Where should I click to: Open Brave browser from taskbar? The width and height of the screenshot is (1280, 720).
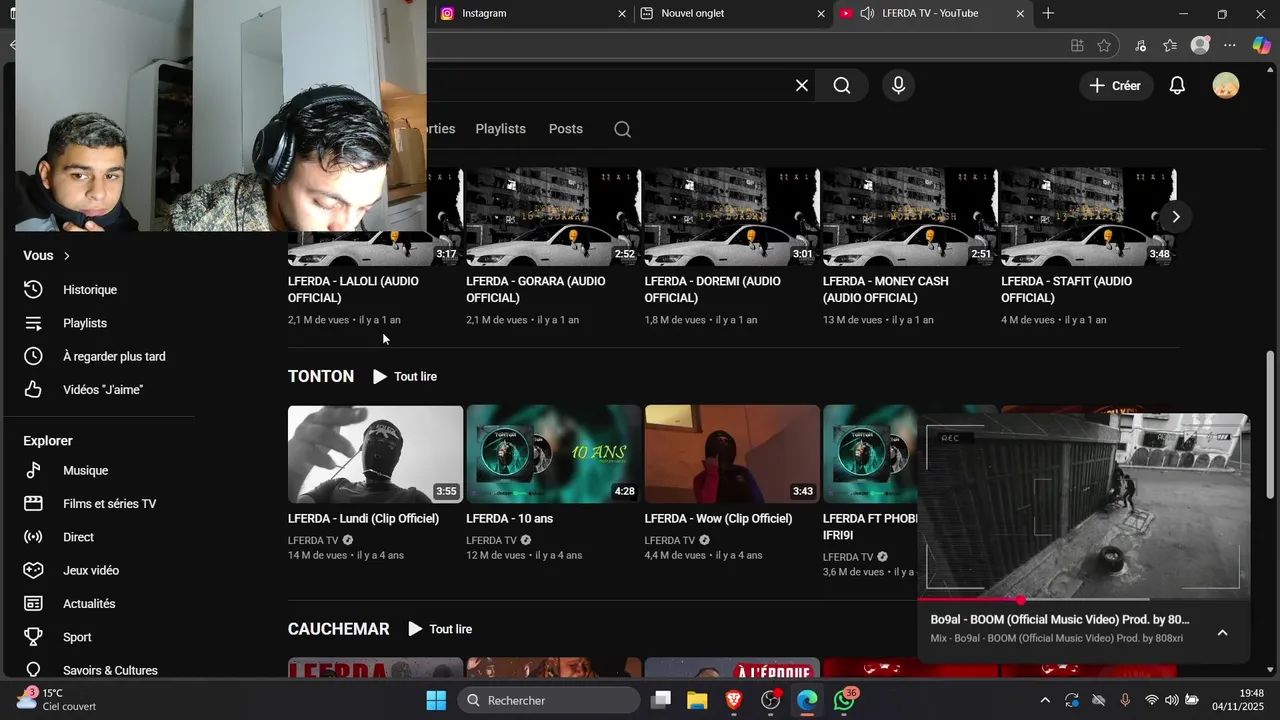734,700
